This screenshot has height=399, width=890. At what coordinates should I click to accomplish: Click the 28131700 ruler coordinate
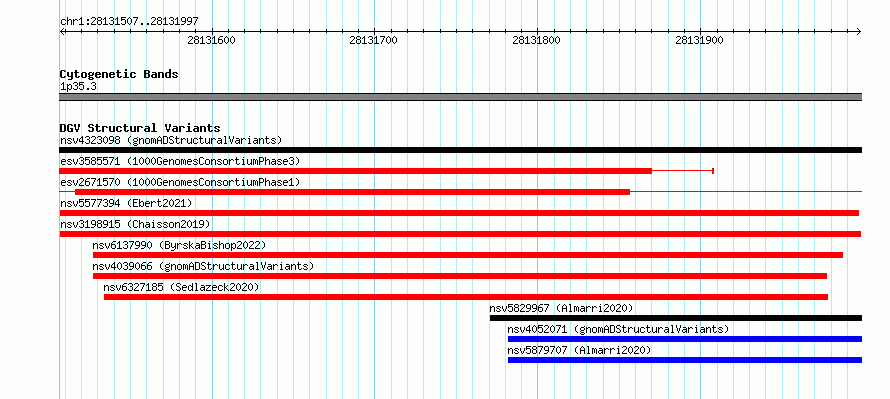point(373,40)
